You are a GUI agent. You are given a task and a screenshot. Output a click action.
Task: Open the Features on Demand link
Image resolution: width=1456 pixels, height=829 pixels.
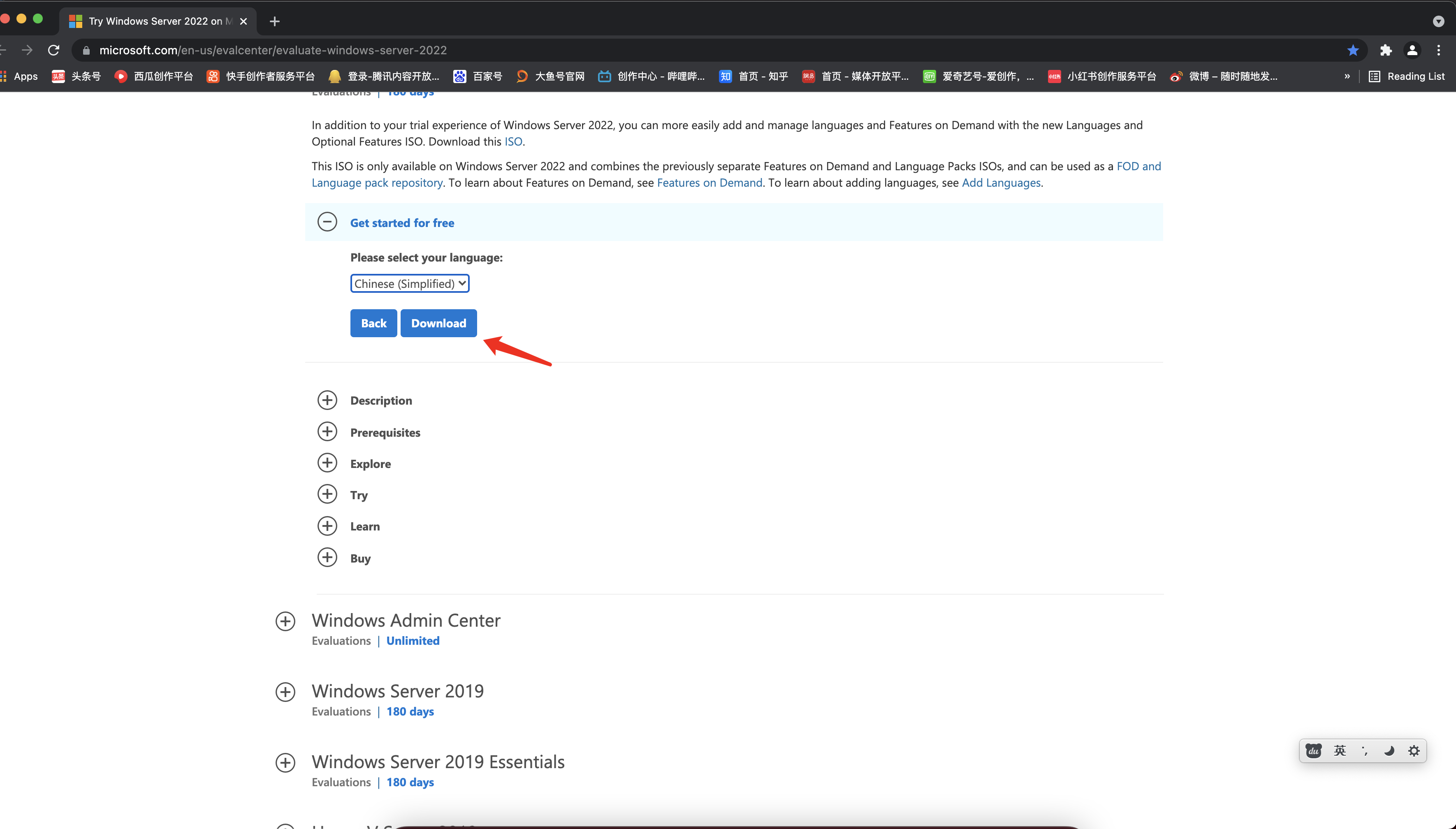[x=709, y=183]
